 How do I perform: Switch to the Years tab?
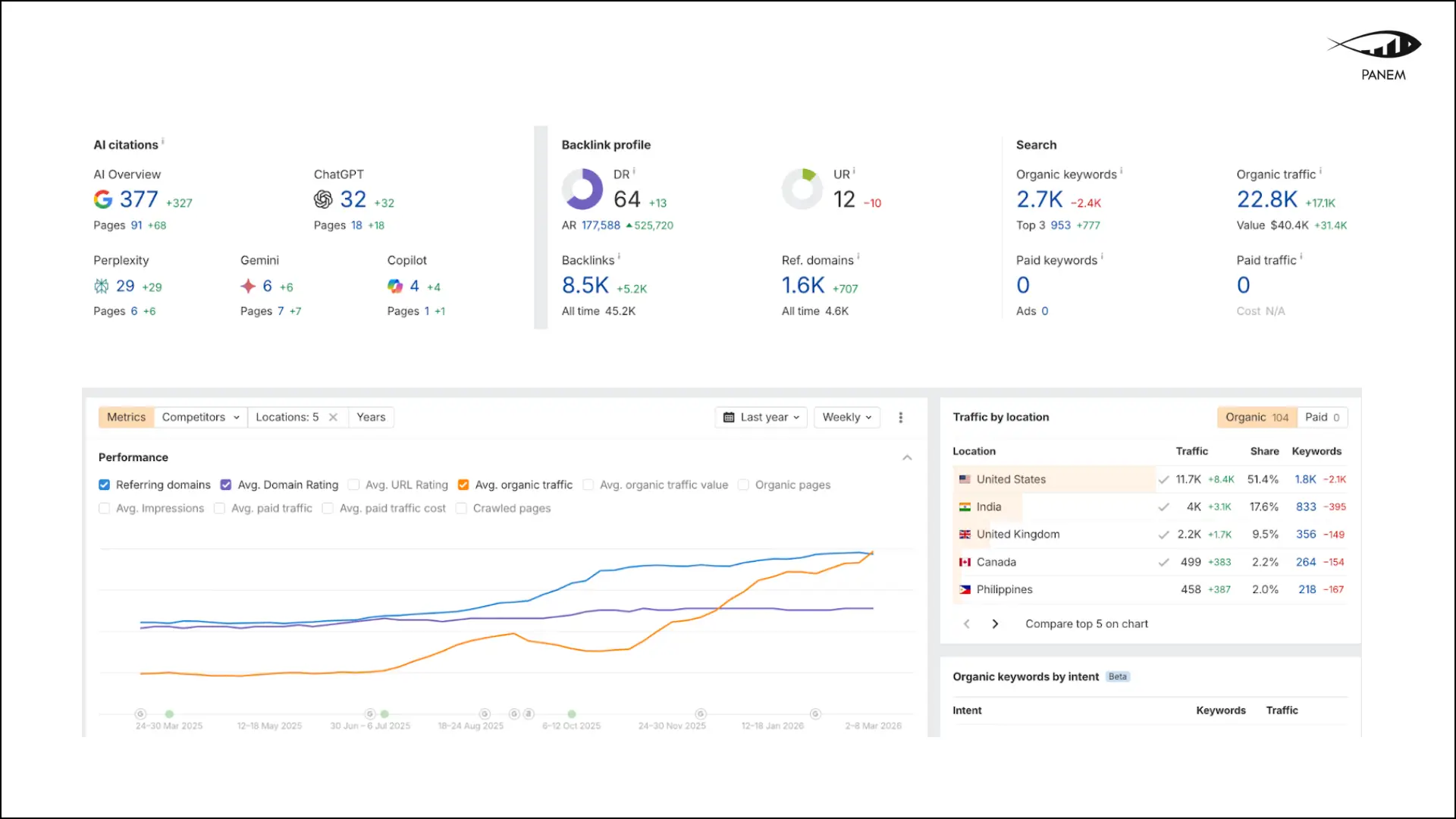(371, 417)
